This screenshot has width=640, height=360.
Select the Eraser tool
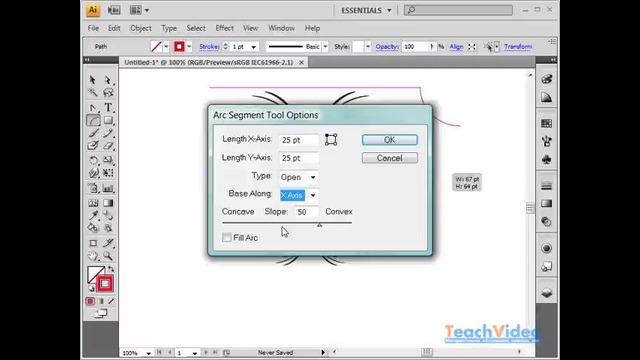click(108, 146)
